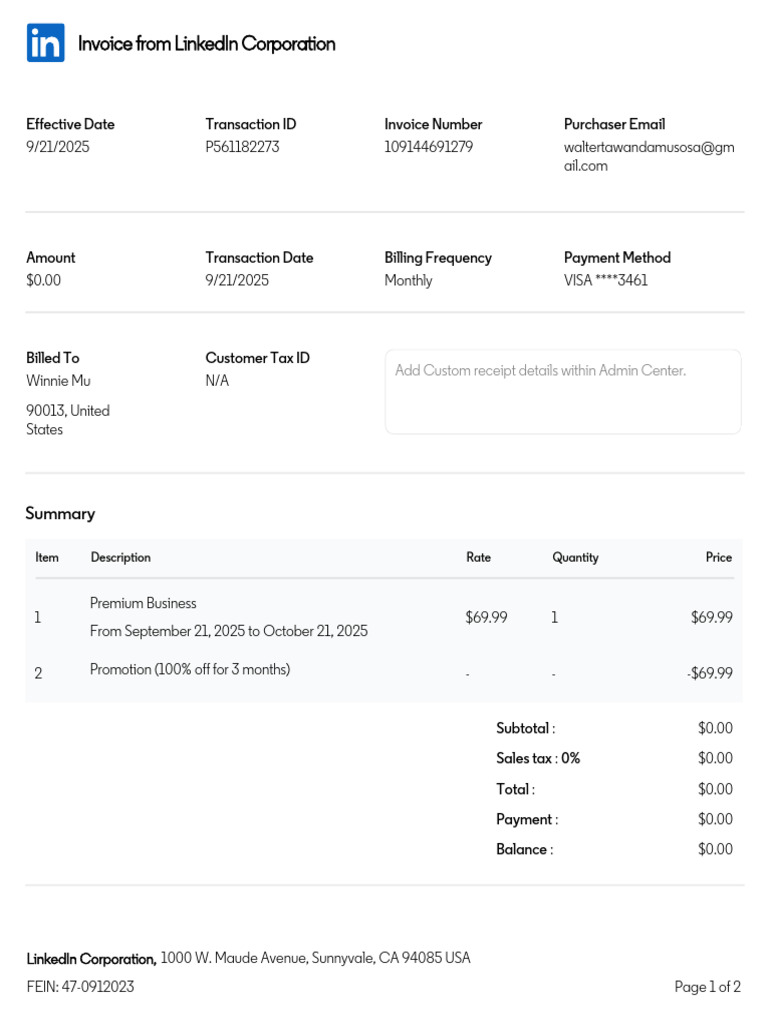Select the $0.00 Balance amount
Screen dimensions: 768x1024
click(715, 849)
